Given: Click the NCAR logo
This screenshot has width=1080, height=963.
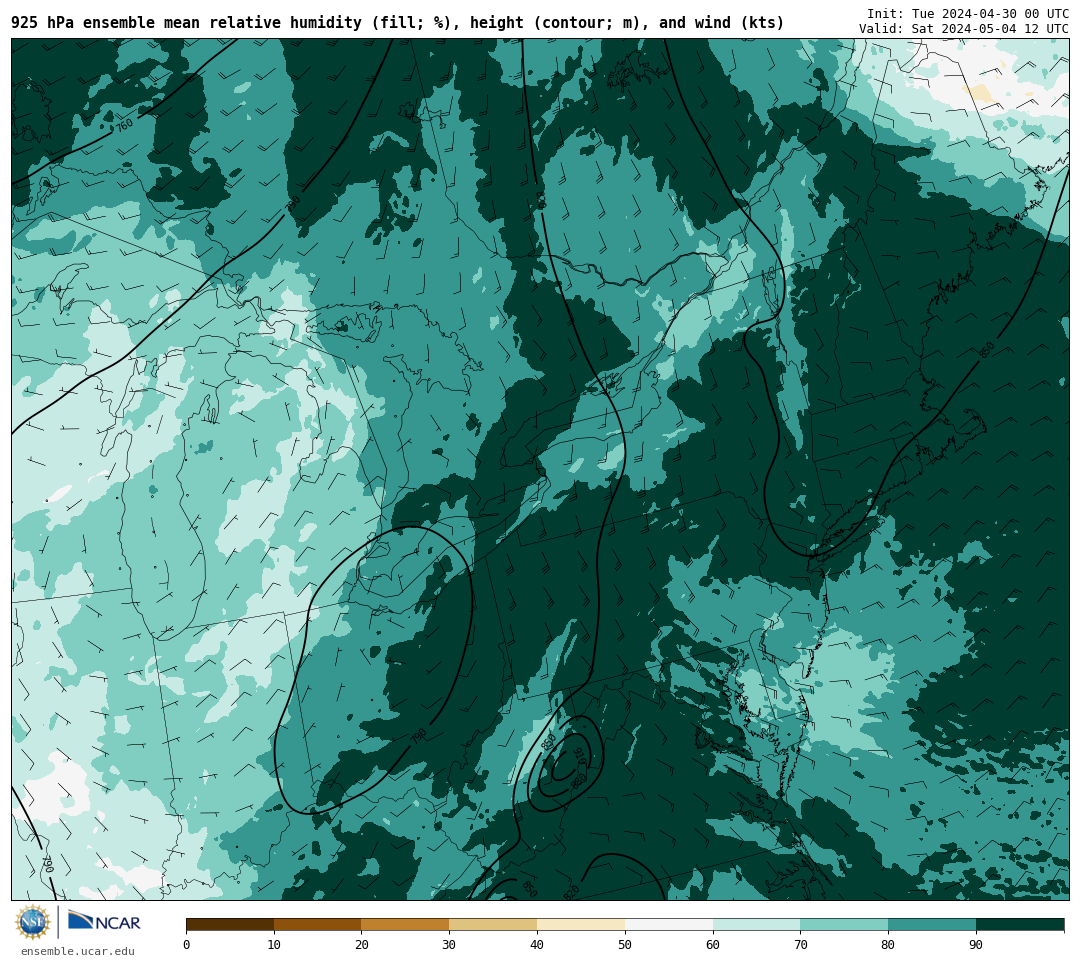Looking at the screenshot, I should [x=104, y=921].
